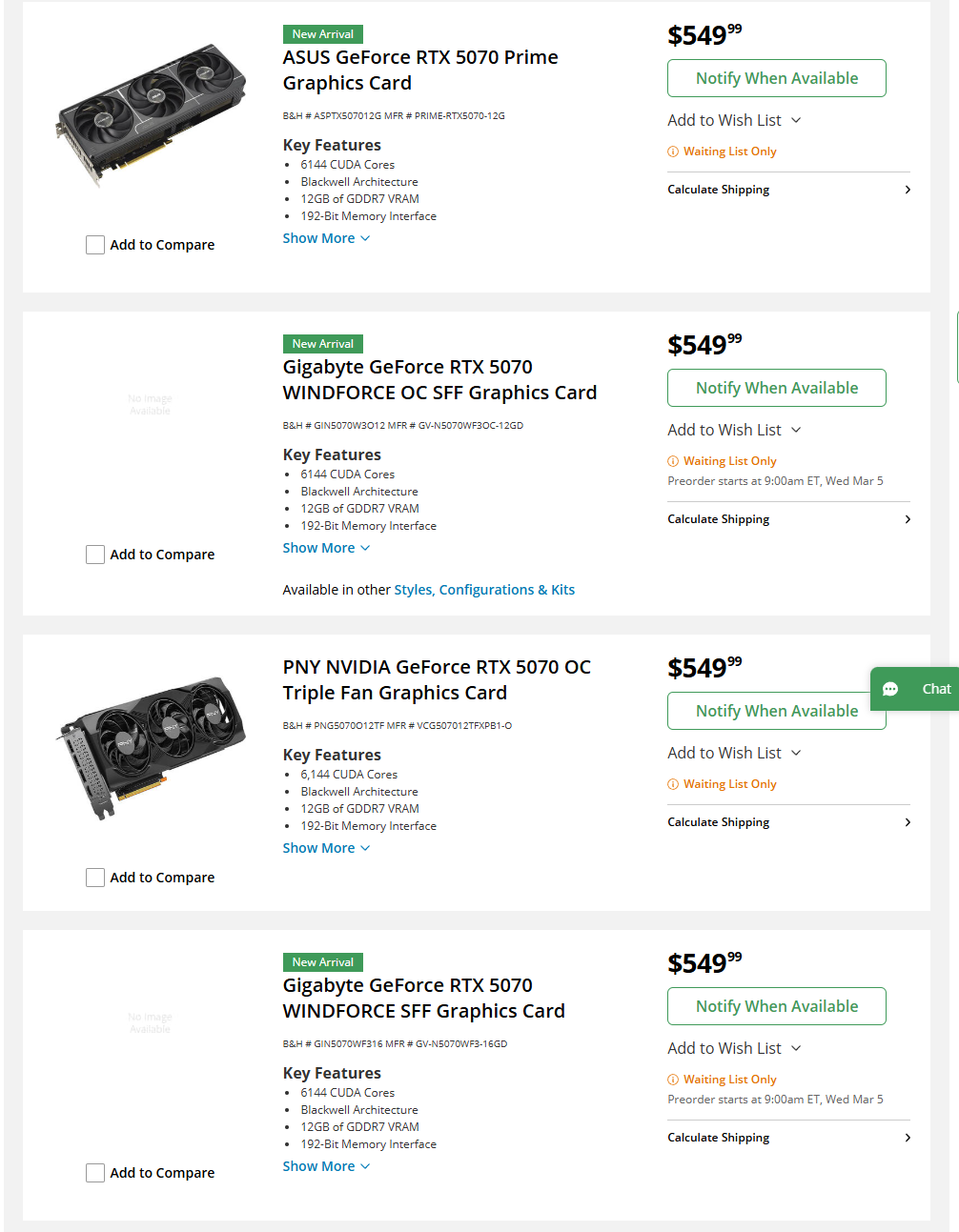Click info icon next to Gigabyte OC SFF waiting list

pos(673,460)
